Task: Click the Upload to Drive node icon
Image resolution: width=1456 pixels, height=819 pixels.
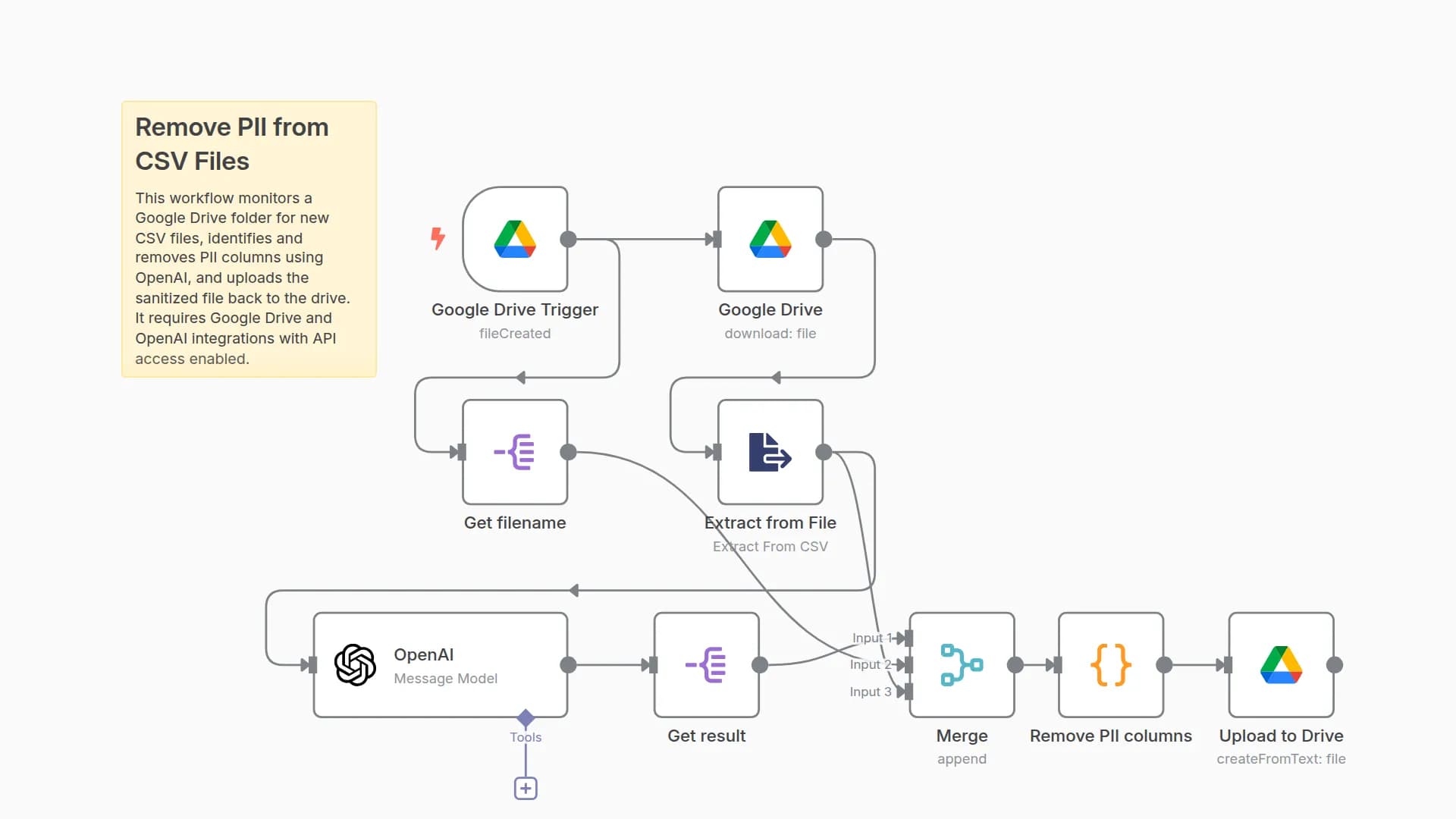Action: click(1281, 665)
